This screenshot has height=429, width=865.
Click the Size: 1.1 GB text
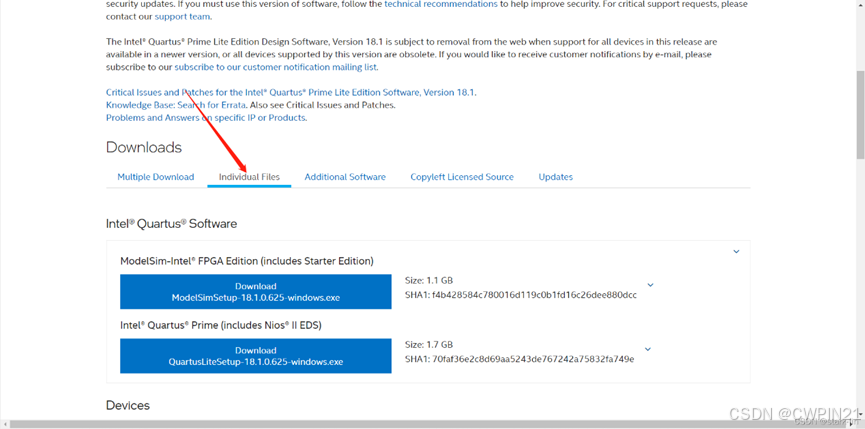click(x=429, y=280)
